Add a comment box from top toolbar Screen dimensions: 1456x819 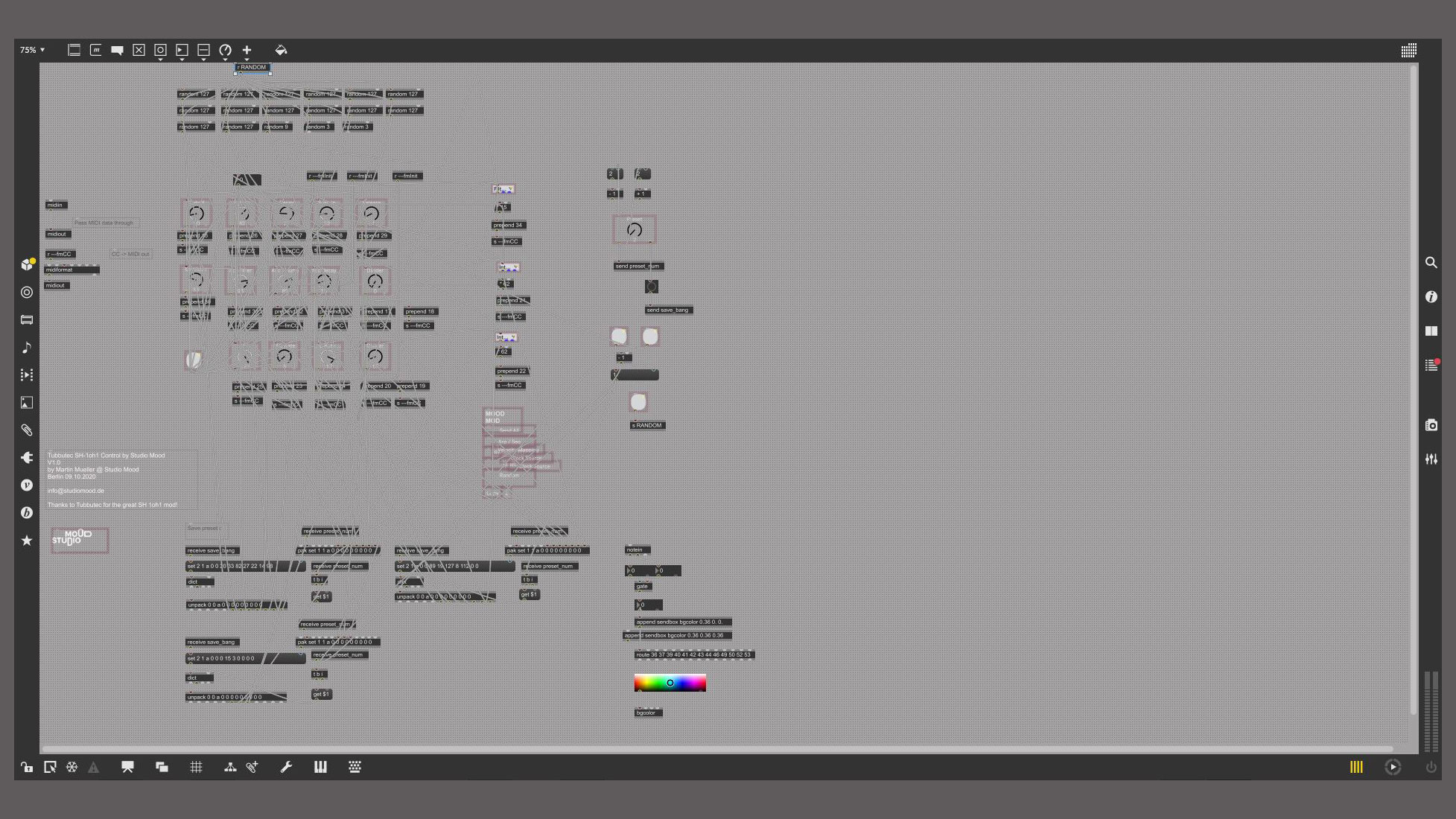click(117, 50)
